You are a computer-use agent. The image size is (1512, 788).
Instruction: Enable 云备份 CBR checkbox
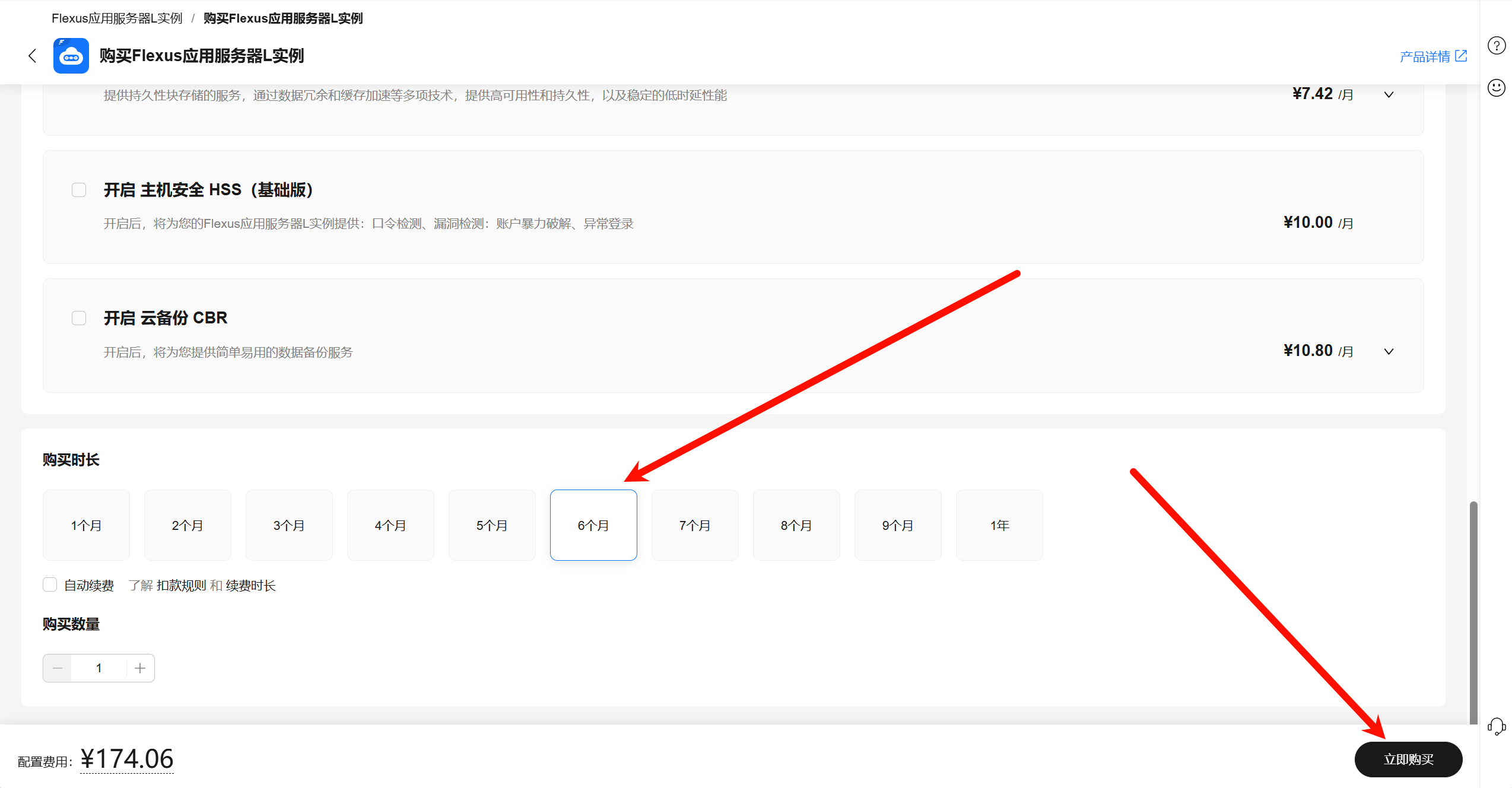[x=79, y=318]
